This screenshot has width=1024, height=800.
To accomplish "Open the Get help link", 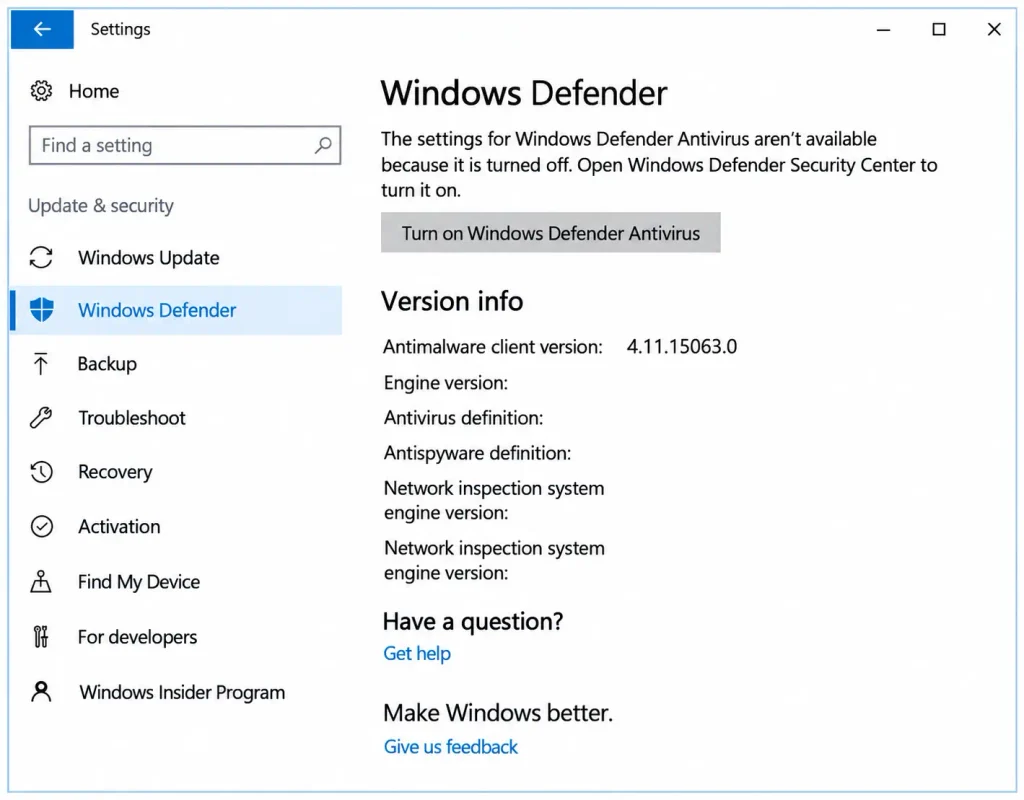I will click(x=417, y=653).
